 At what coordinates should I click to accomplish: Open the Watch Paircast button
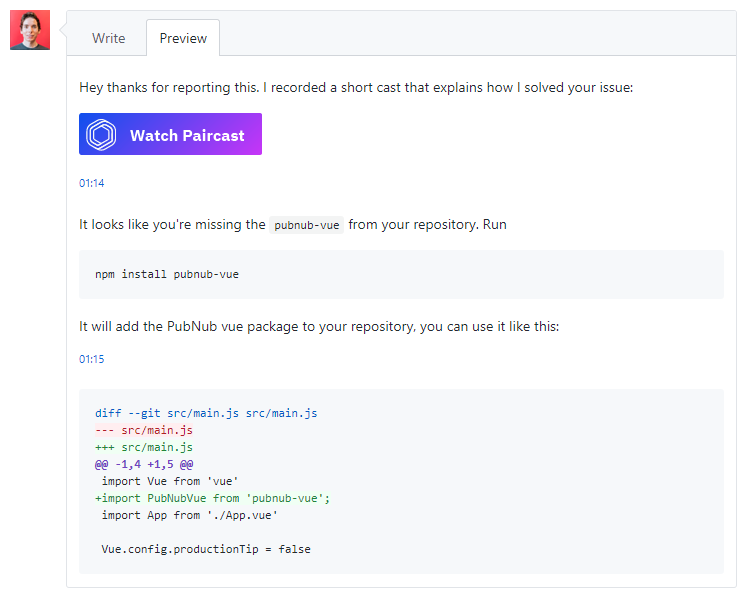pos(170,134)
